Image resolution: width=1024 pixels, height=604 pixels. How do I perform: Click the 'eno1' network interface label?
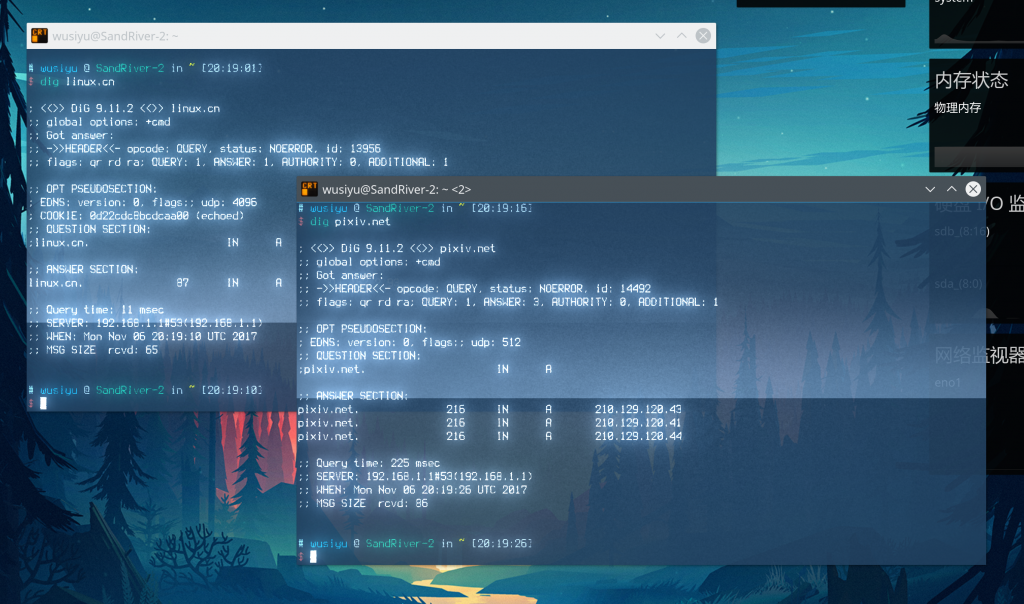[x=948, y=383]
